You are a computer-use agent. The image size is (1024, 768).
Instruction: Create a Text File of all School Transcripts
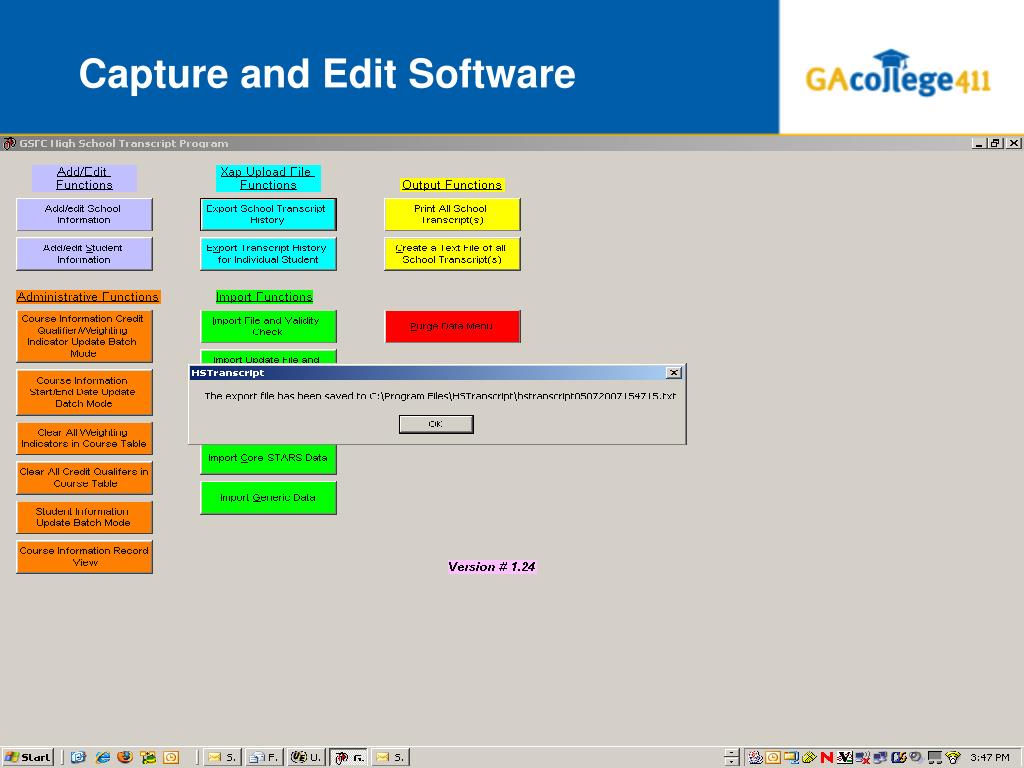click(452, 253)
